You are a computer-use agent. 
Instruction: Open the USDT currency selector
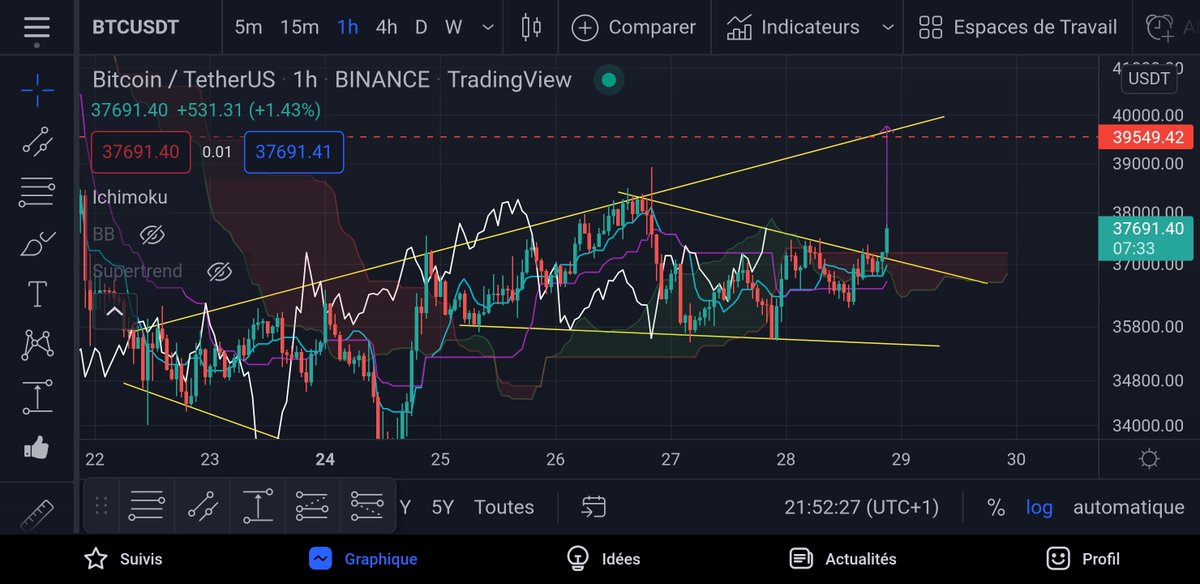[1148, 79]
